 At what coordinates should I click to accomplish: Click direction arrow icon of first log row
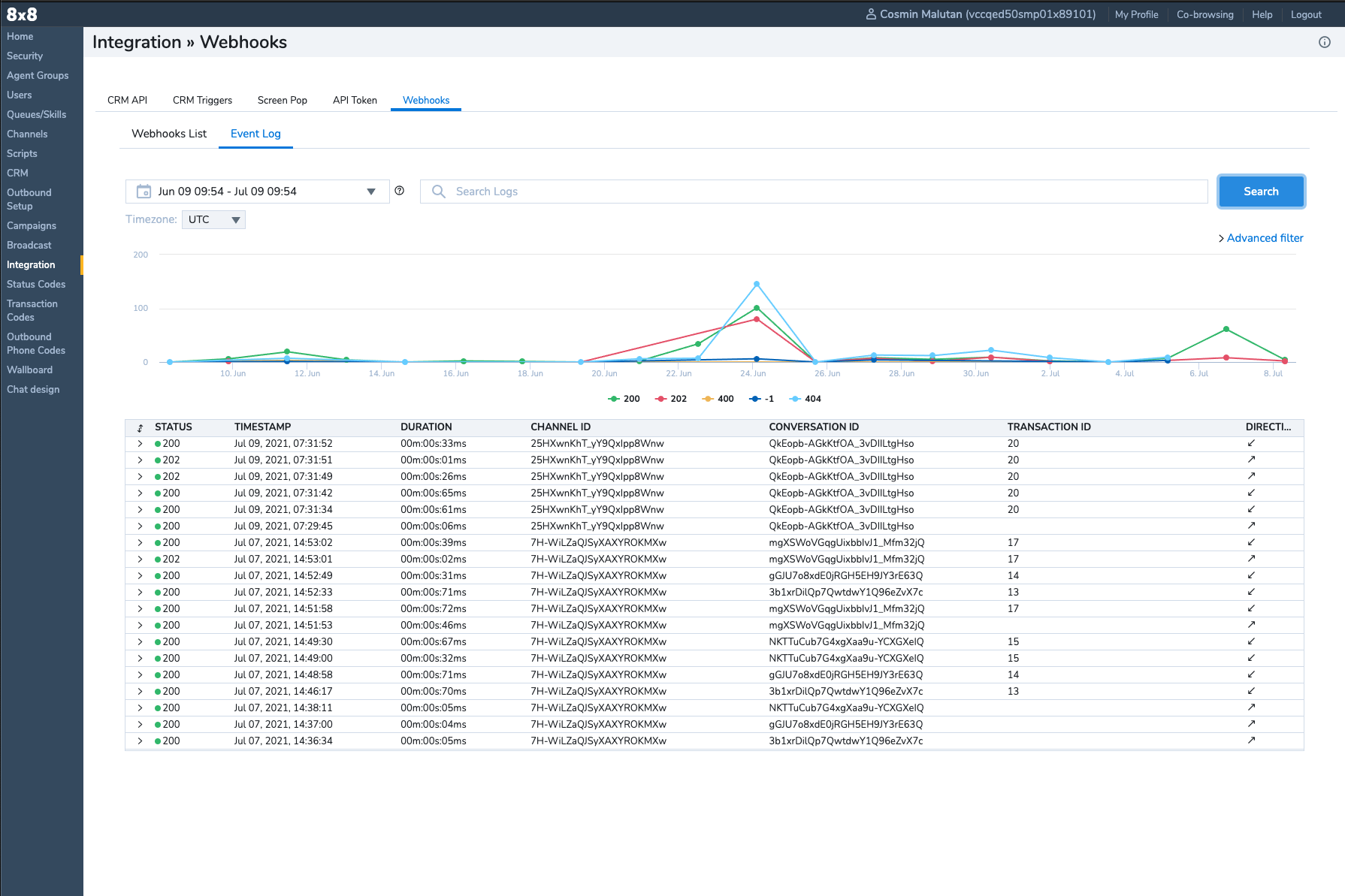[1251, 443]
